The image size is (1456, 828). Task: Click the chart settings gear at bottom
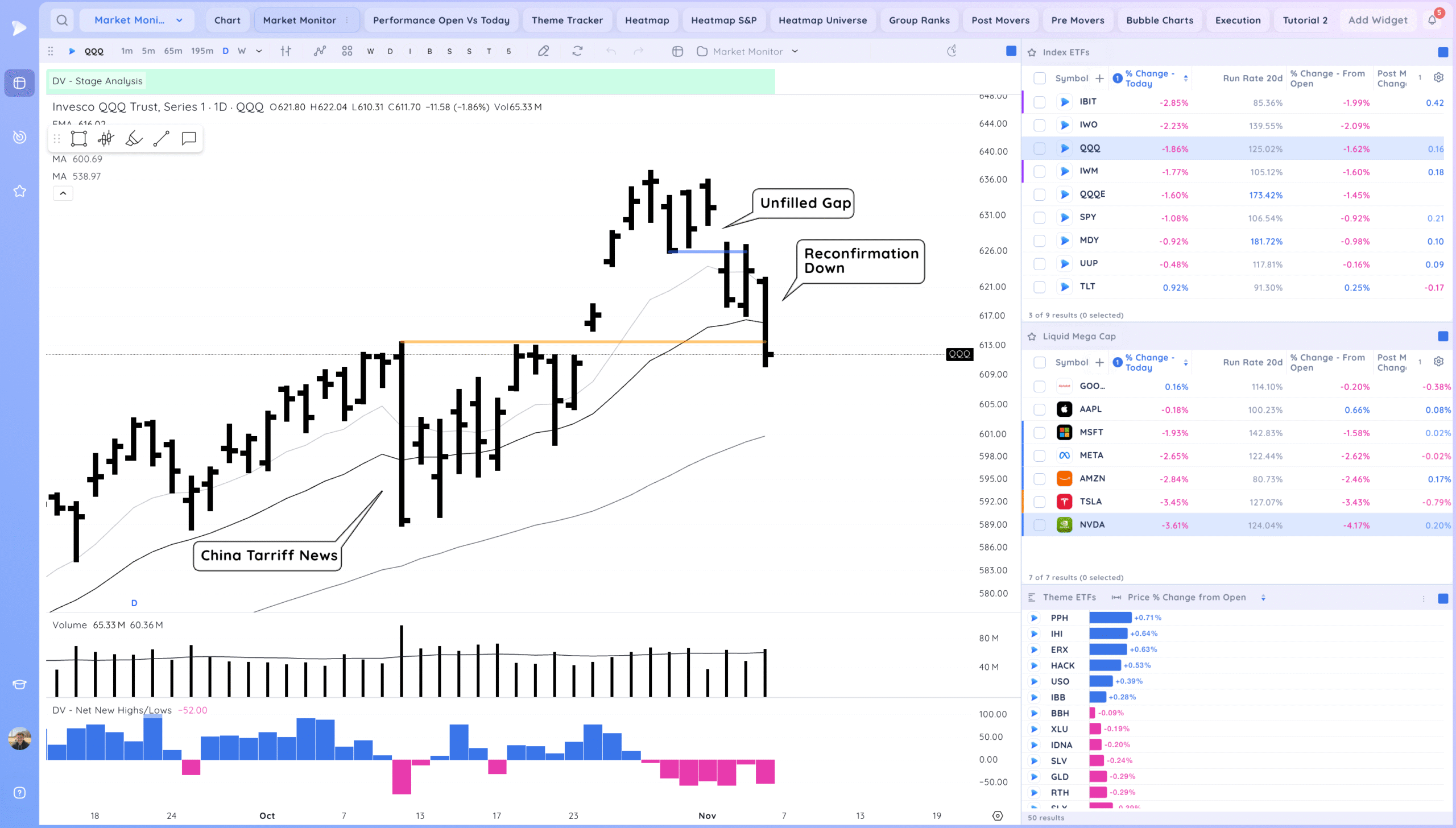coord(998,815)
